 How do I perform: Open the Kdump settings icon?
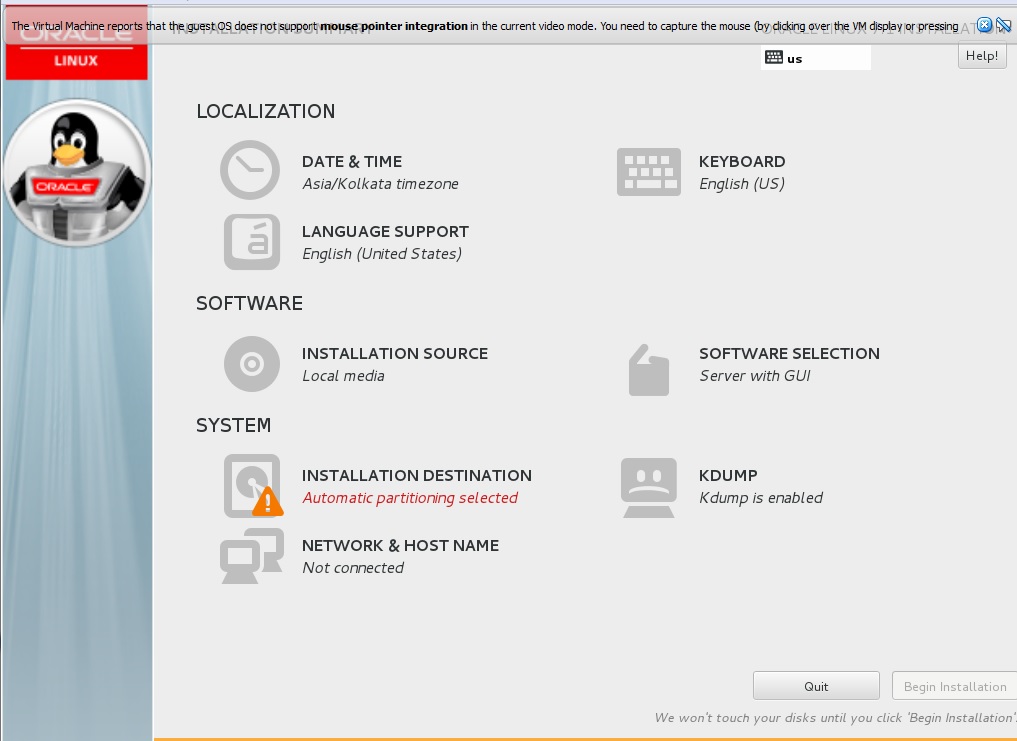coord(648,487)
